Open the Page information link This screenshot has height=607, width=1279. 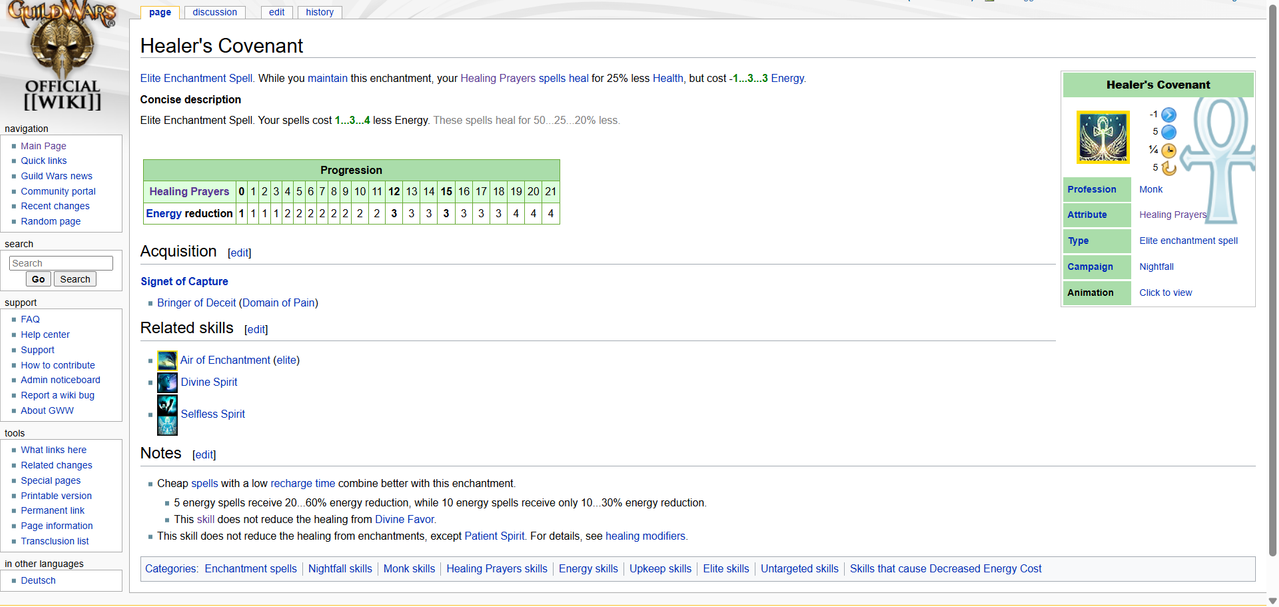pyautogui.click(x=57, y=526)
